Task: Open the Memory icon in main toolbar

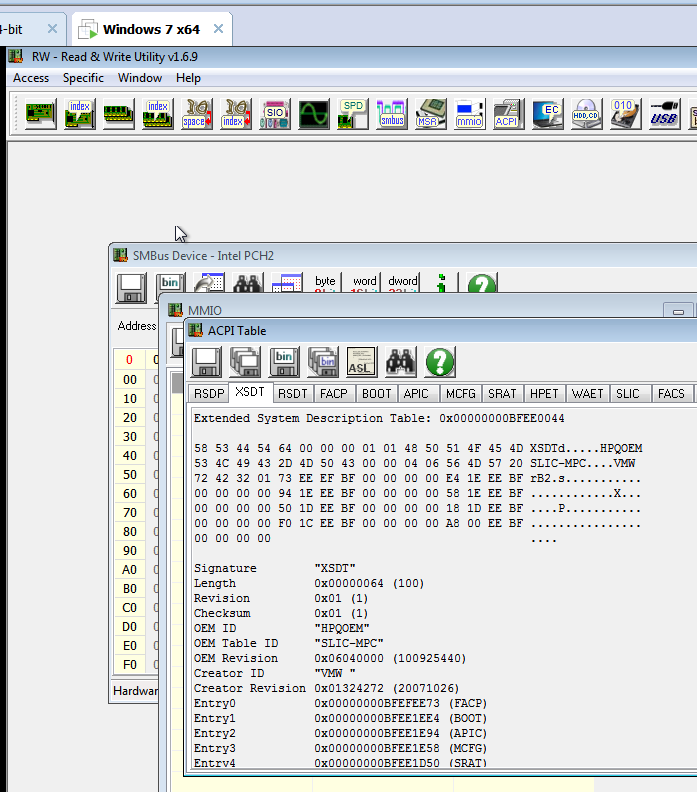Action: [119, 114]
